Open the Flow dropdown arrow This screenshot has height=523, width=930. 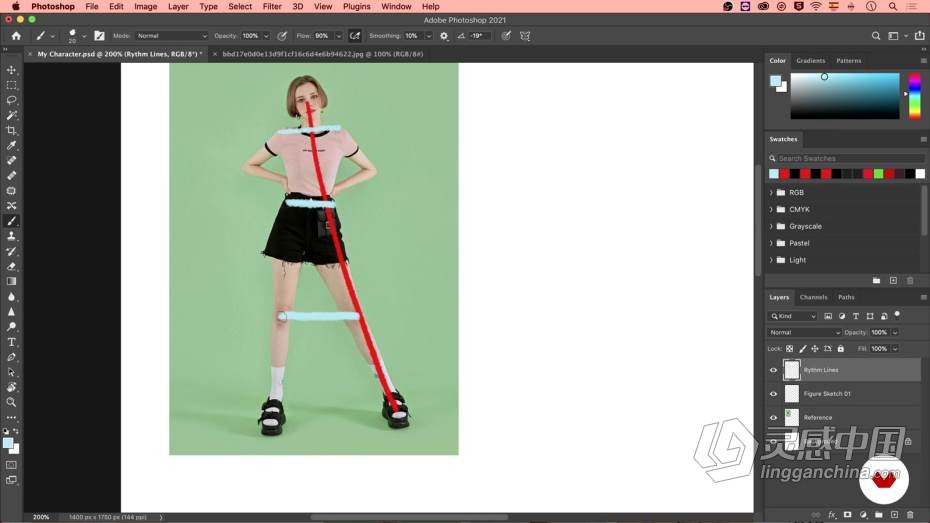pyautogui.click(x=338, y=36)
